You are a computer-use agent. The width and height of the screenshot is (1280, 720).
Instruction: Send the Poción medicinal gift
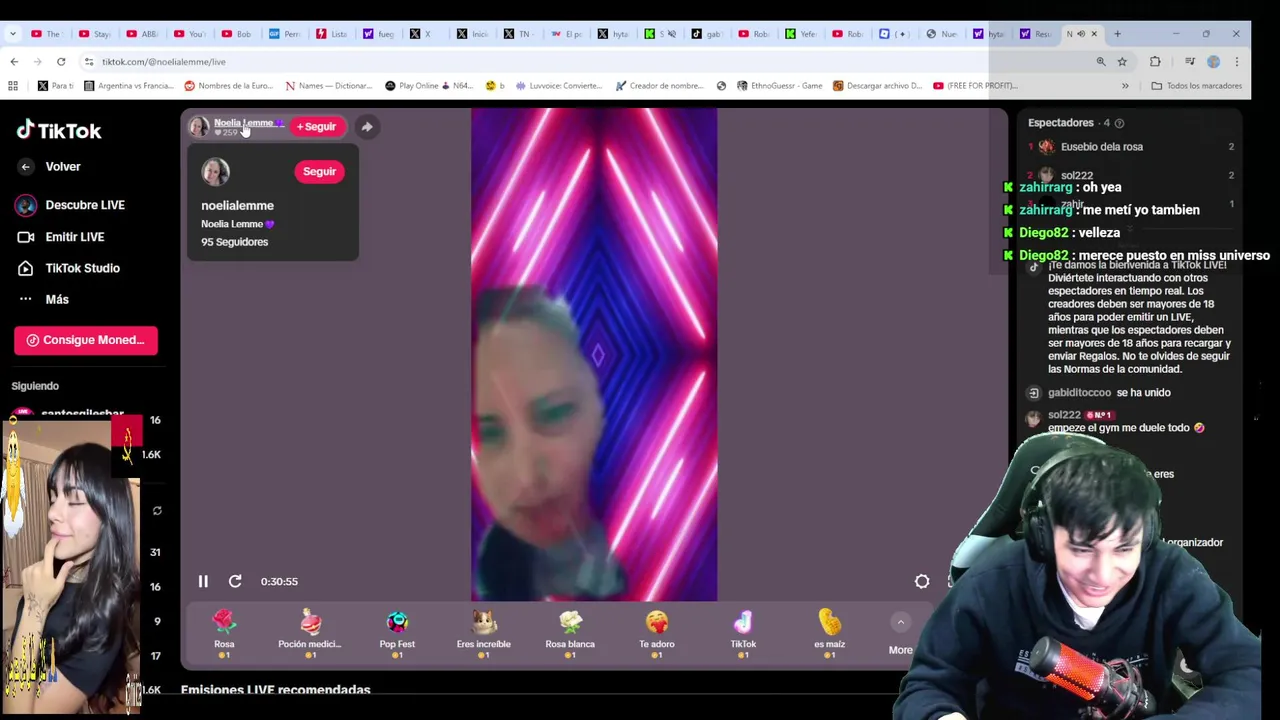[310, 633]
